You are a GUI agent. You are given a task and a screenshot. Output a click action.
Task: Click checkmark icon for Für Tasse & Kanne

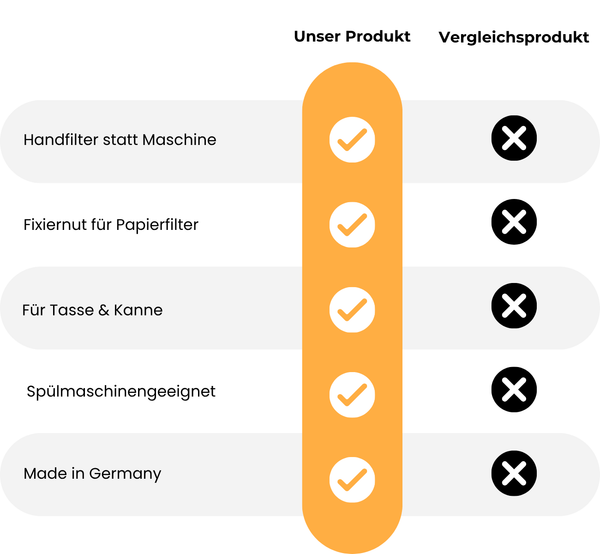click(x=352, y=309)
